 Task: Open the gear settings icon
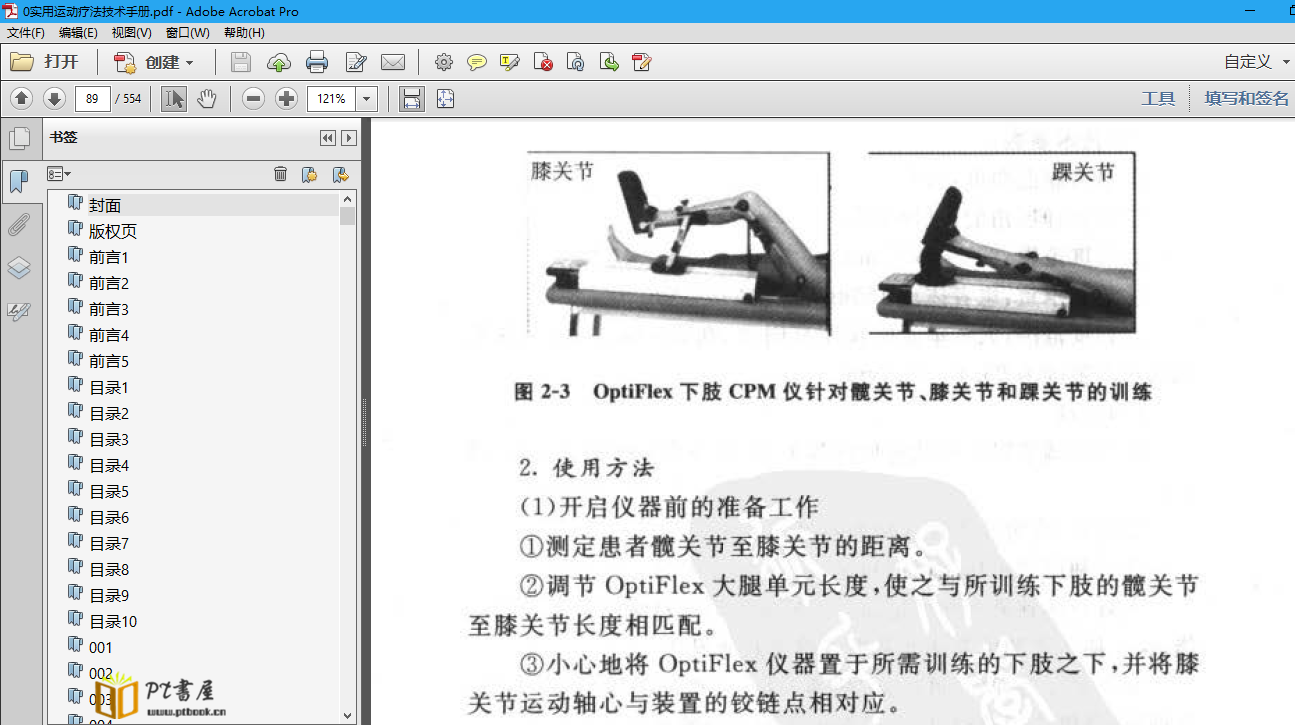tap(444, 62)
